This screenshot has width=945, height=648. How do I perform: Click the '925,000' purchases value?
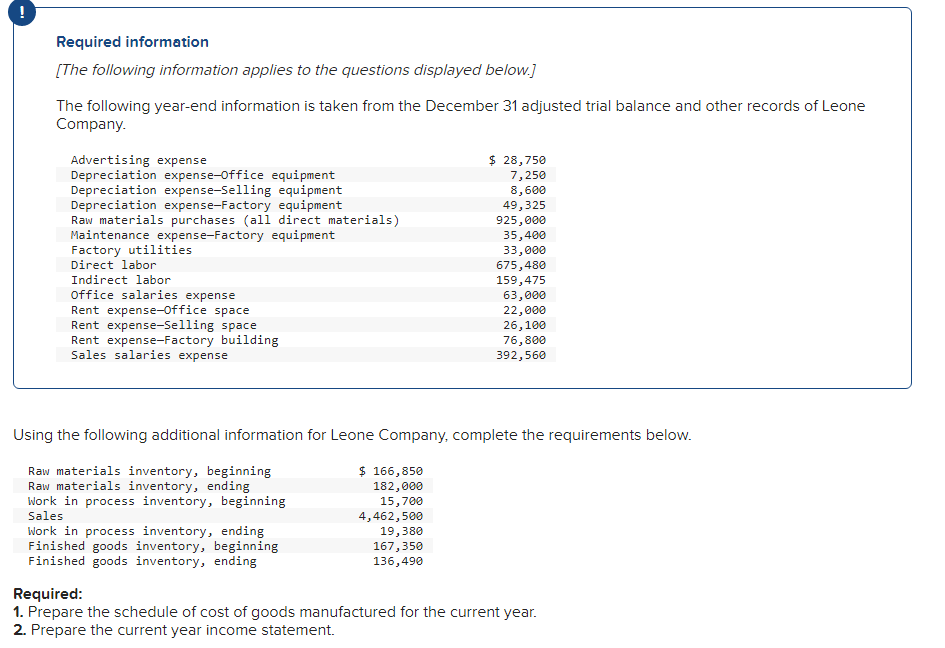[521, 220]
